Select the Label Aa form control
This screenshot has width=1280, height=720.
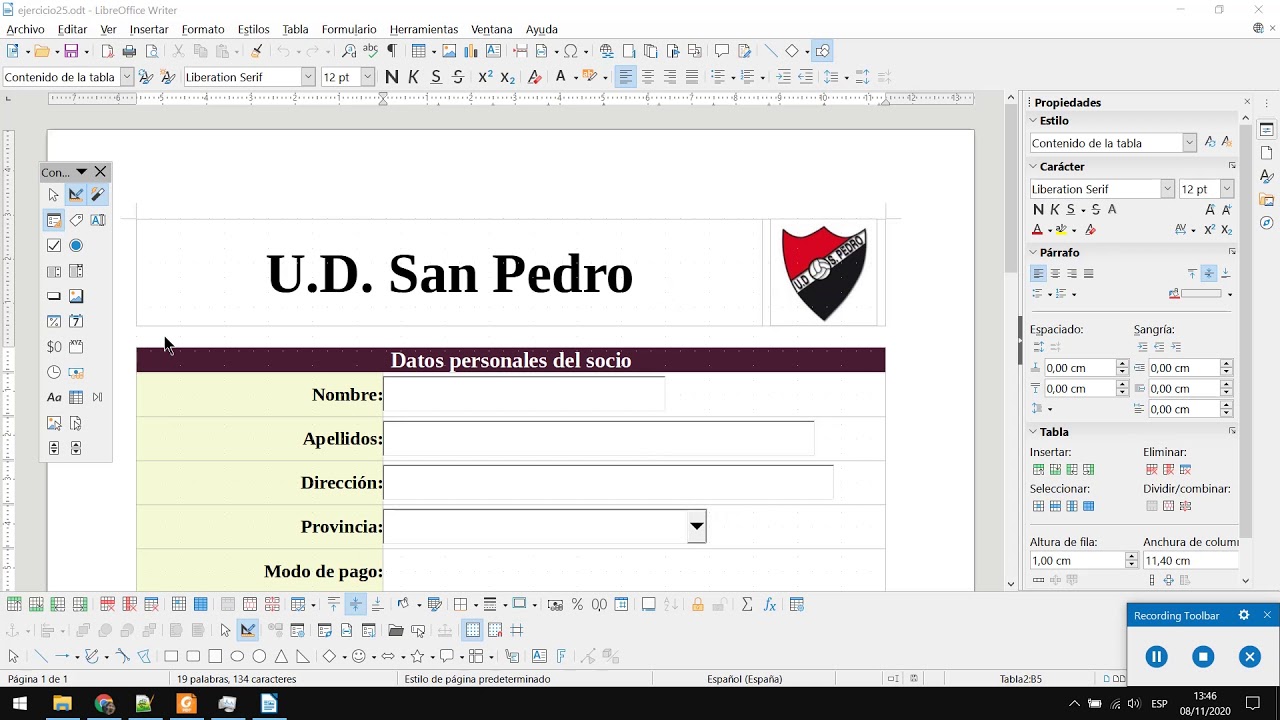click(x=54, y=397)
